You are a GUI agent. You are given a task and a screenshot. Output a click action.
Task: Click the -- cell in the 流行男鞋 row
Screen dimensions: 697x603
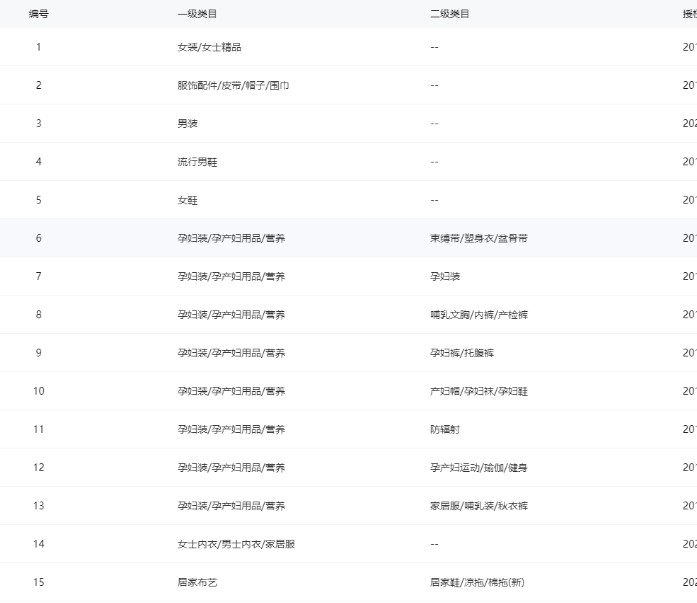[x=434, y=162]
